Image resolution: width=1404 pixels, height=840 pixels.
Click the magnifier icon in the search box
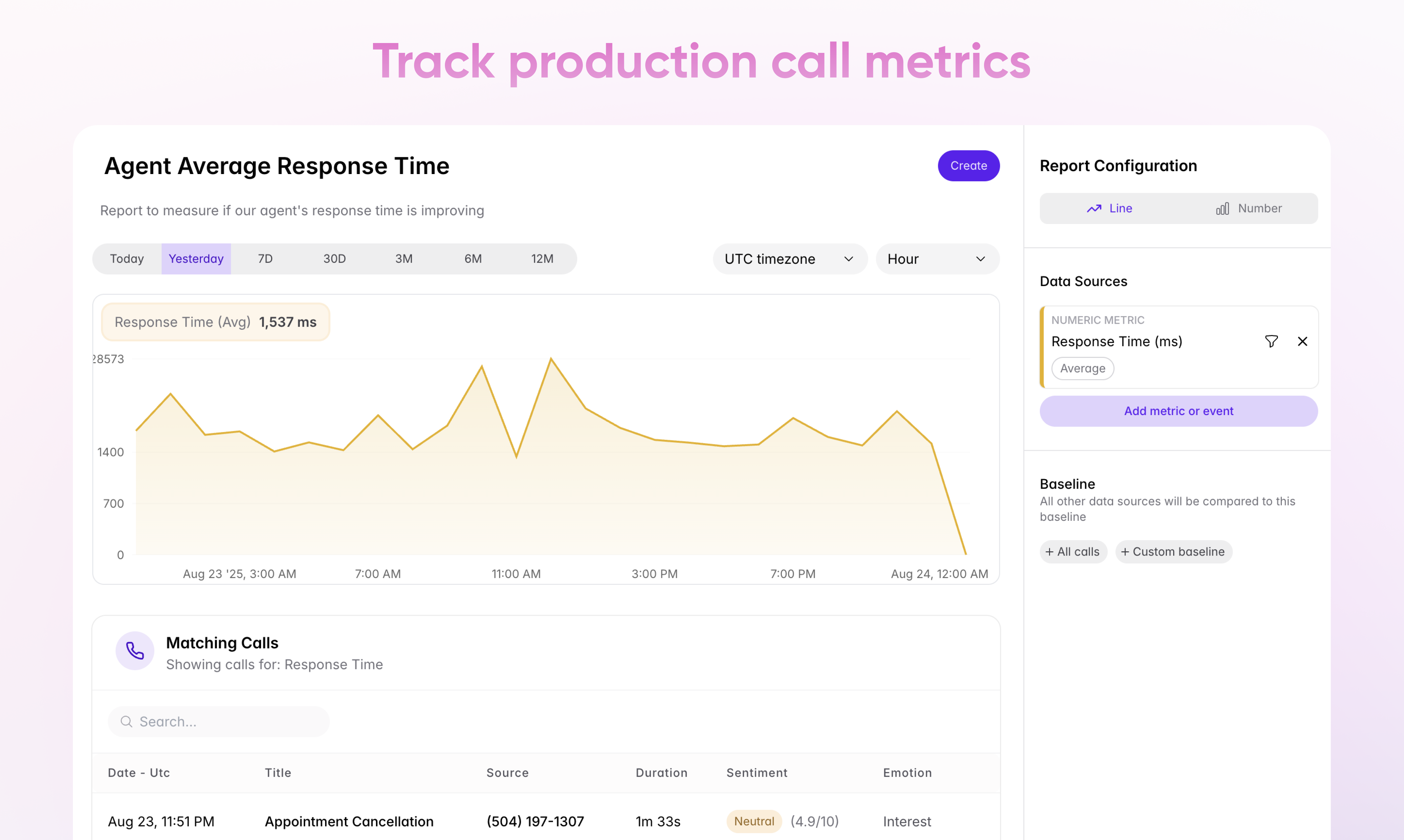tap(126, 722)
